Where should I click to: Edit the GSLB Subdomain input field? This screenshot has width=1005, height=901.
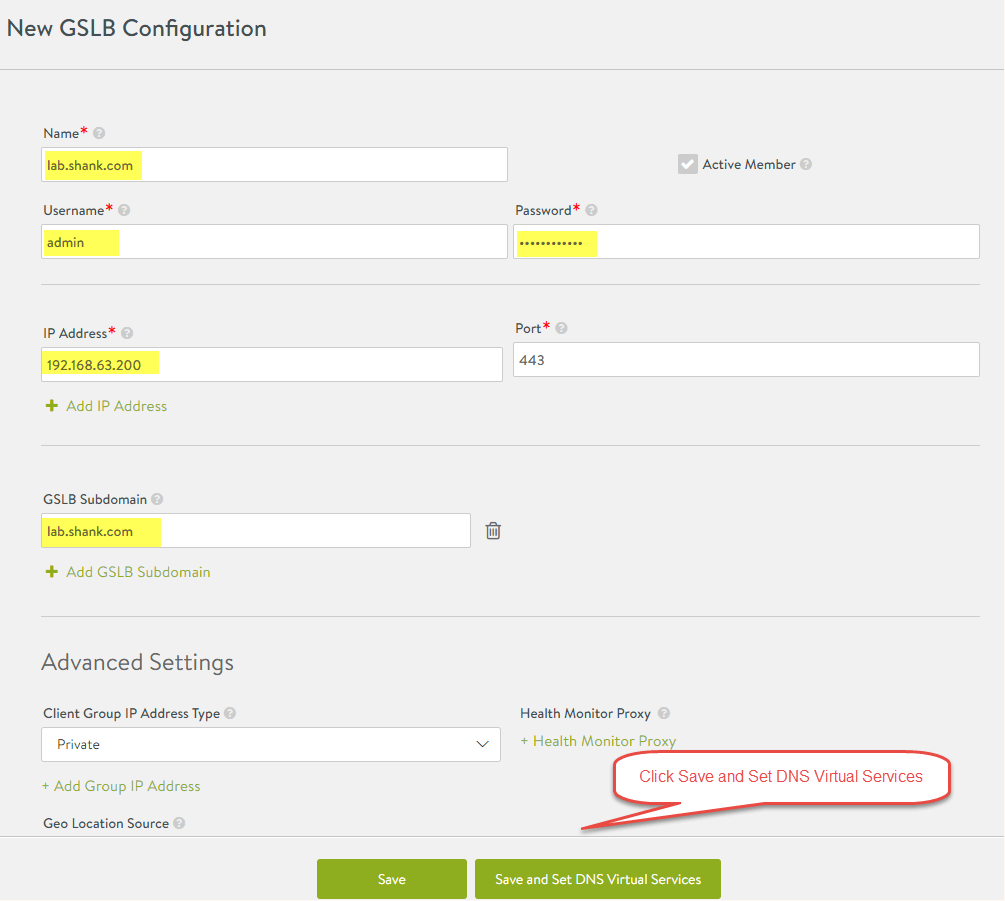pyautogui.click(x=256, y=531)
